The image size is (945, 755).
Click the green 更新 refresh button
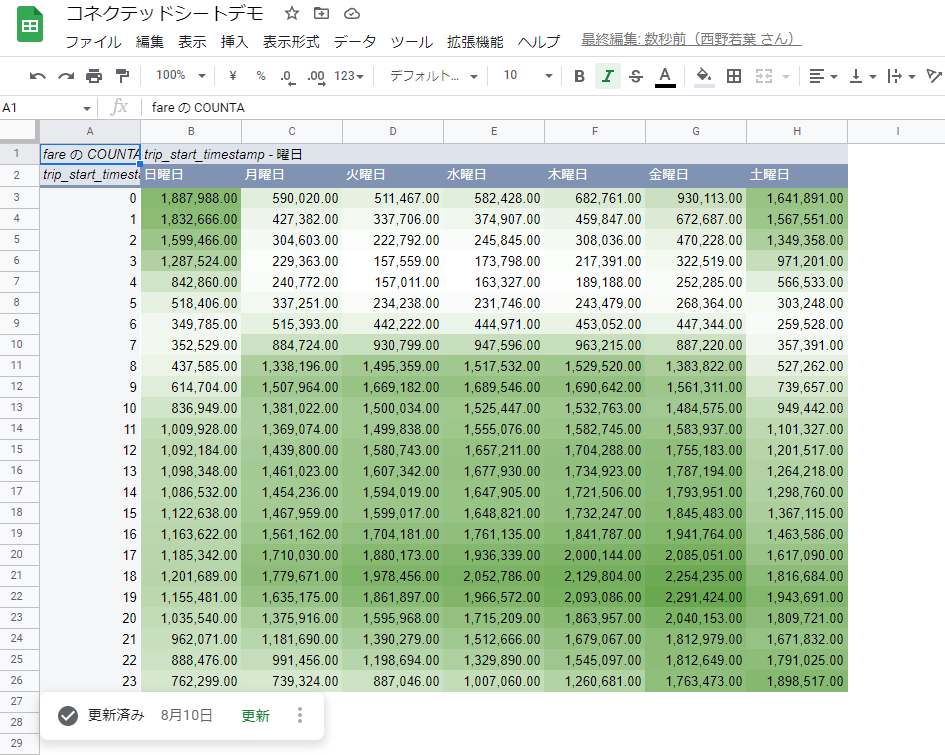pos(256,716)
